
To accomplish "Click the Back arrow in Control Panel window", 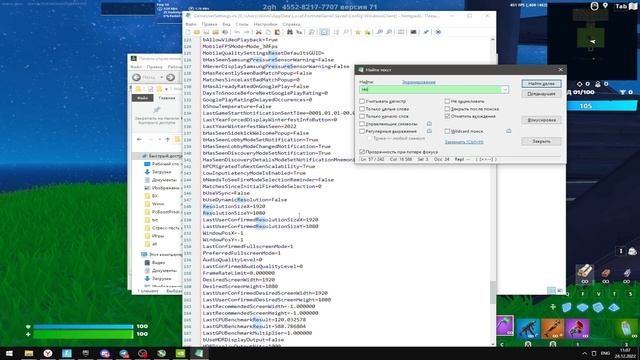I will (x=136, y=77).
